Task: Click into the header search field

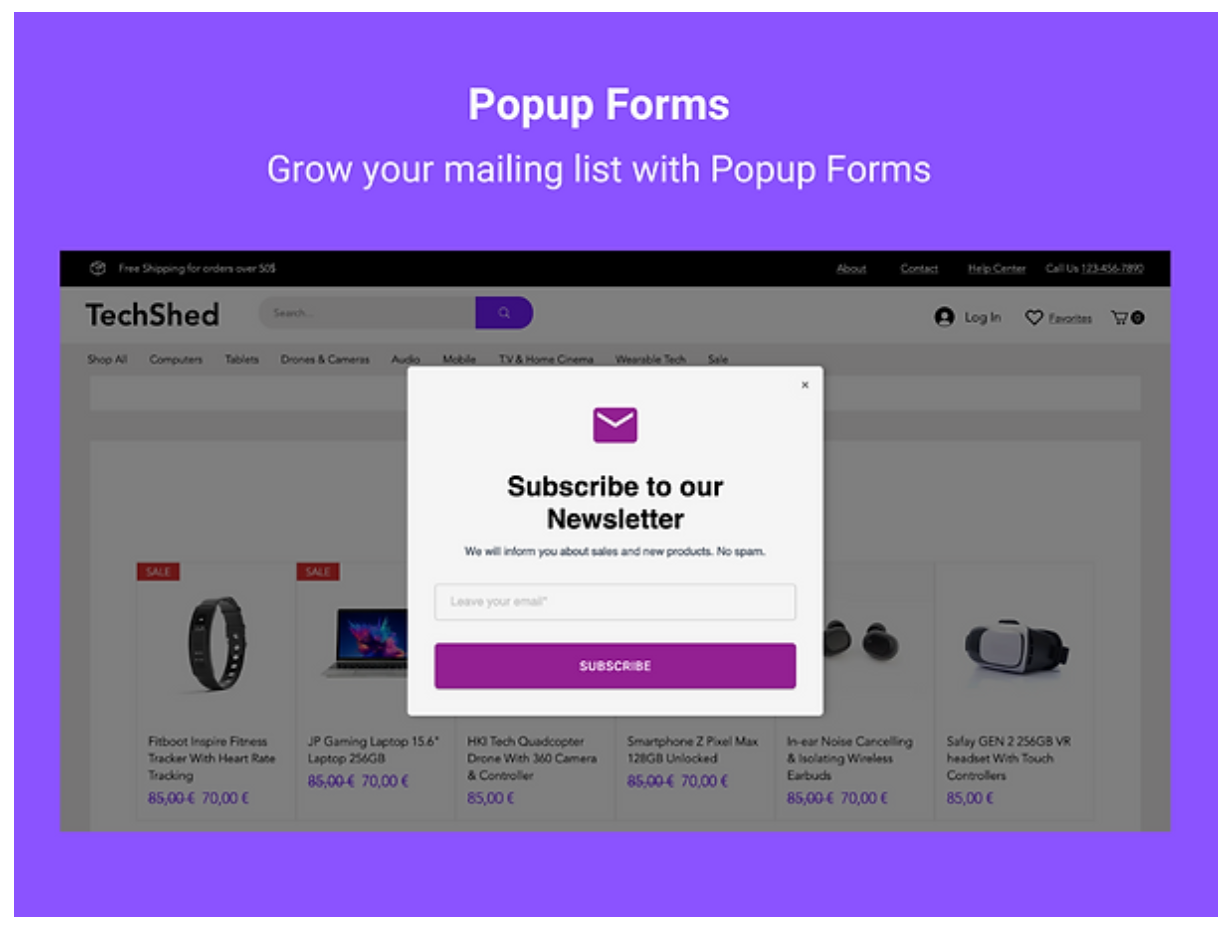Action: point(367,313)
